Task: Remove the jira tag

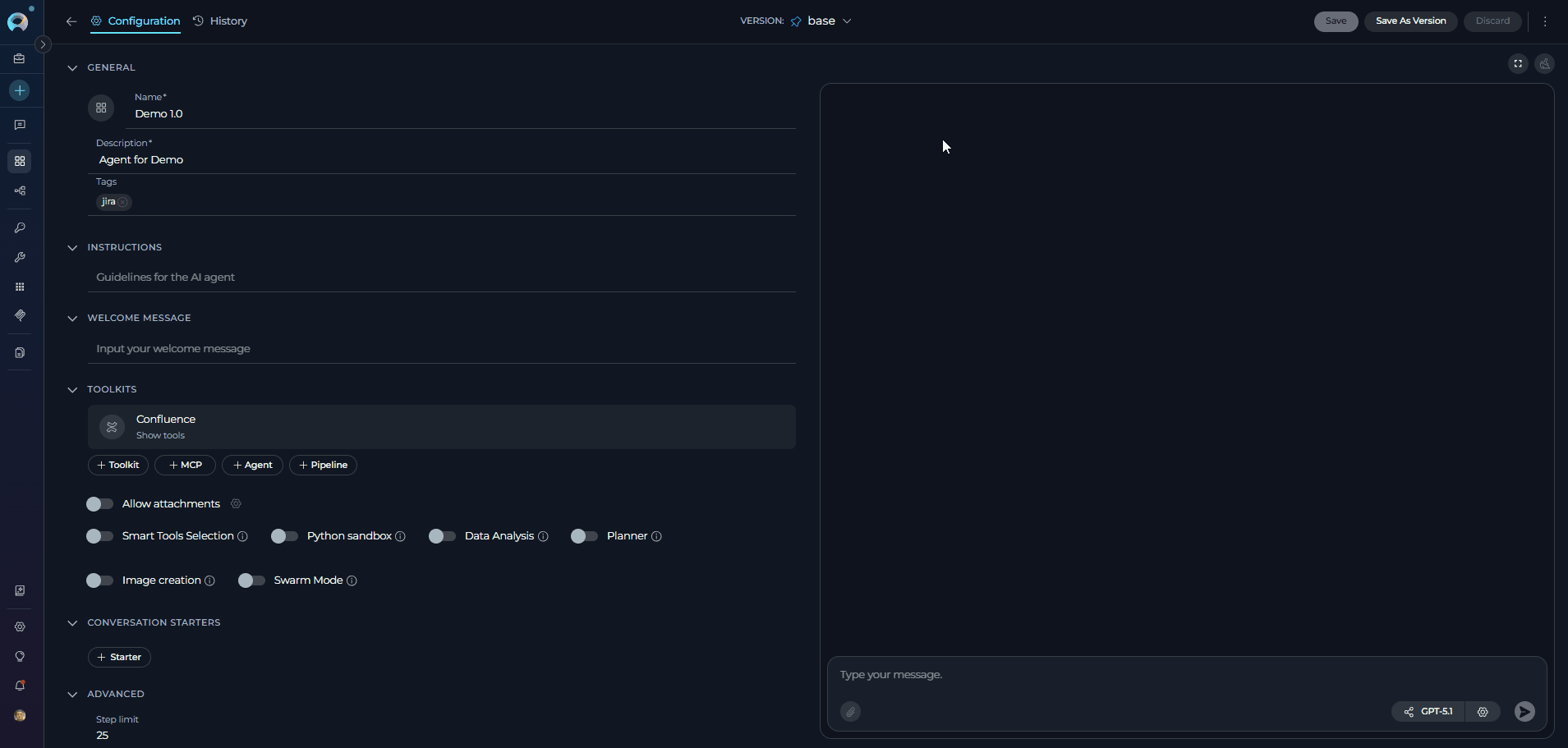Action: 122,202
